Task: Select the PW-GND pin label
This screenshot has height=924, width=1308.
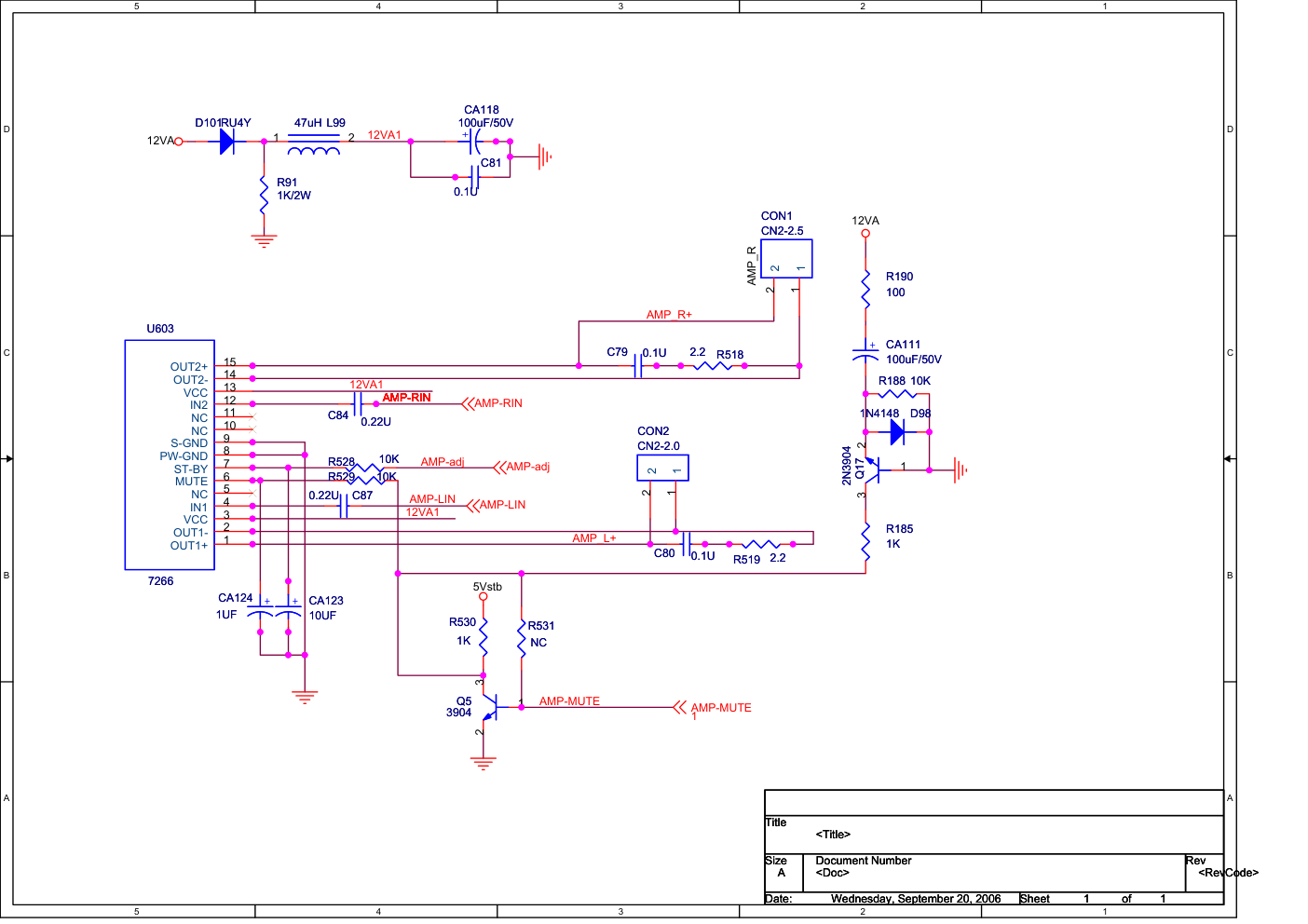Action: pyautogui.click(x=184, y=456)
